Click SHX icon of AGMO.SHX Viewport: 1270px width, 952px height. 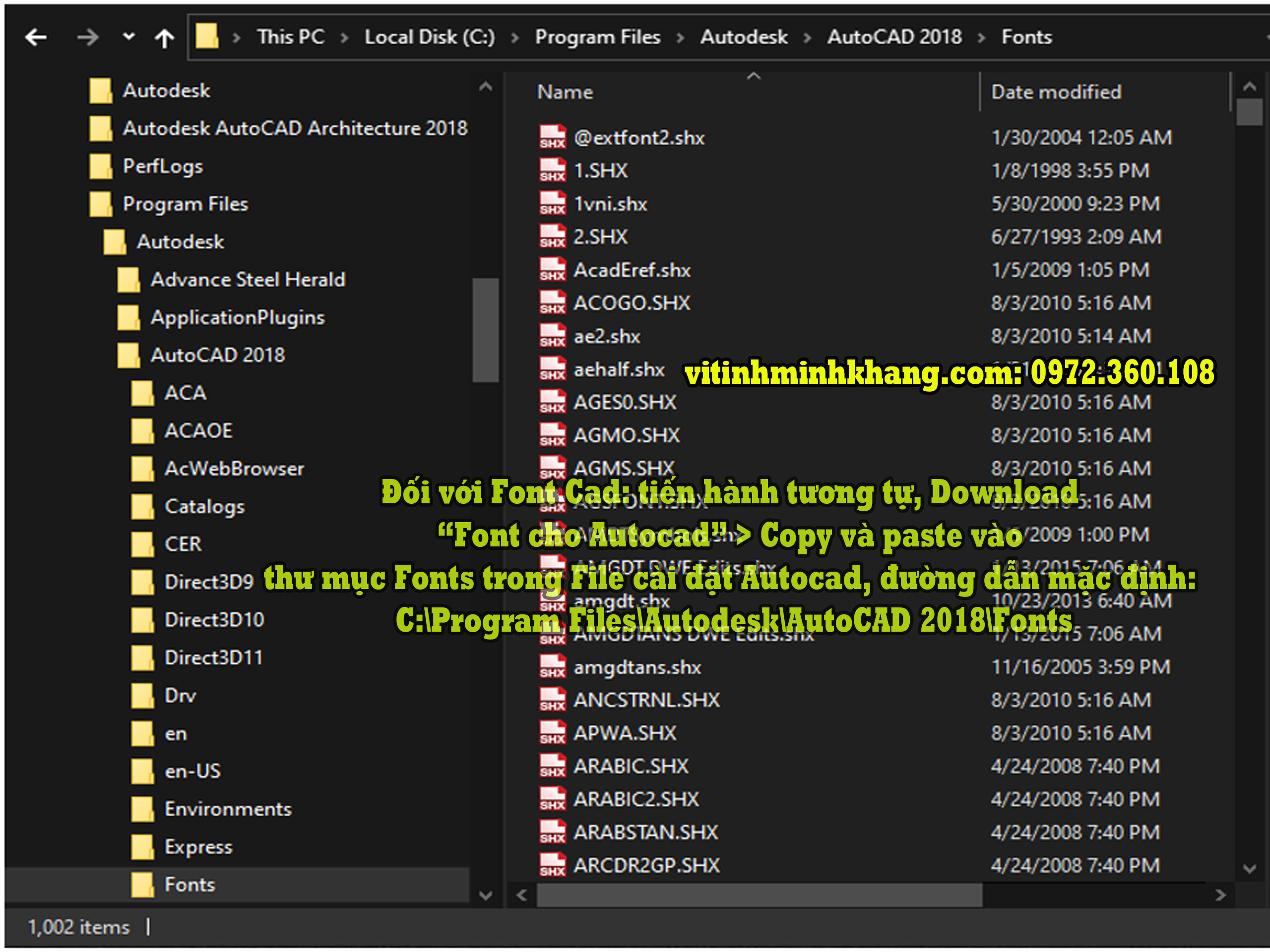(x=552, y=435)
